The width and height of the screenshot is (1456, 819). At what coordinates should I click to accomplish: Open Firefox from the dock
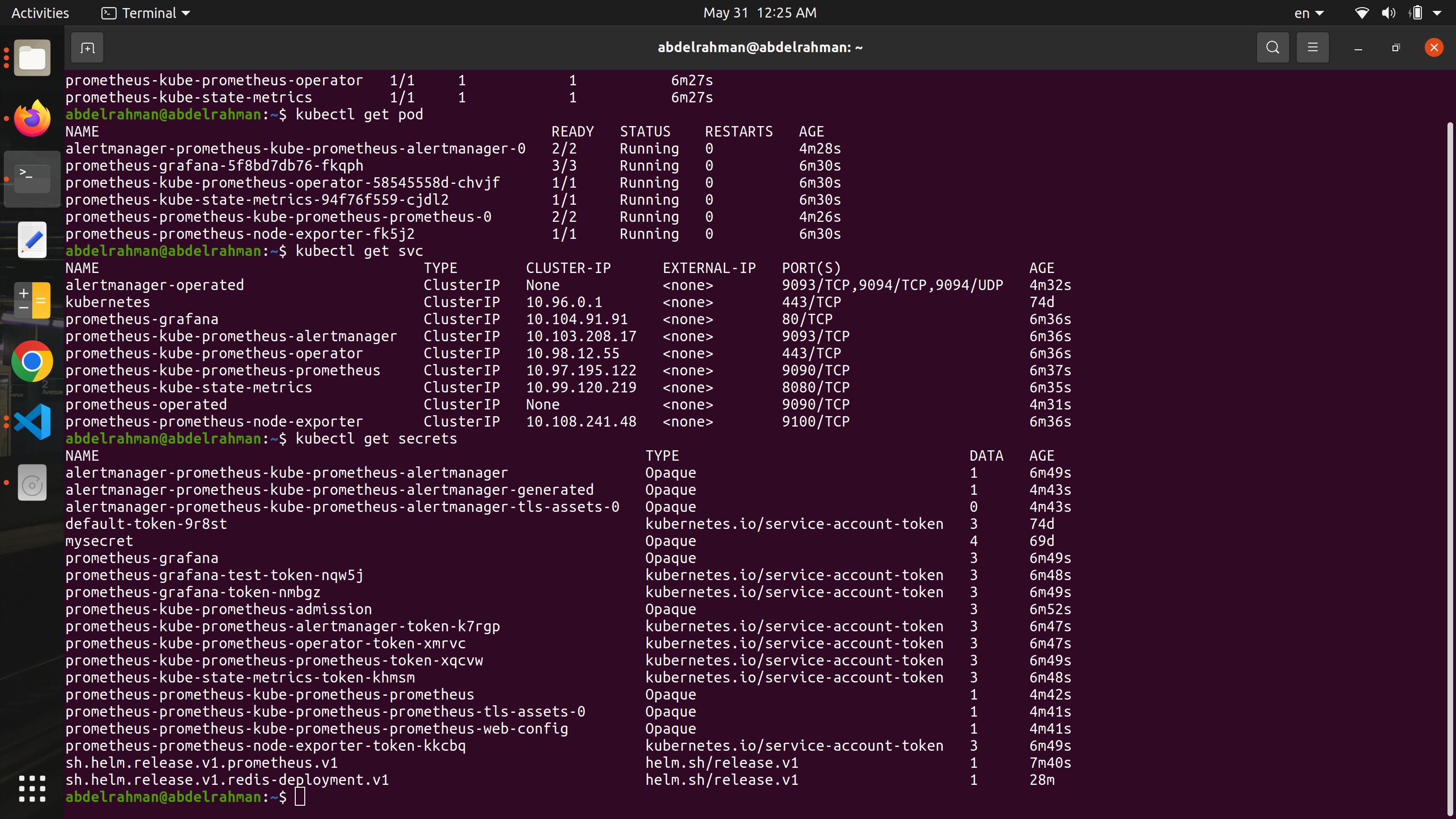tap(32, 118)
